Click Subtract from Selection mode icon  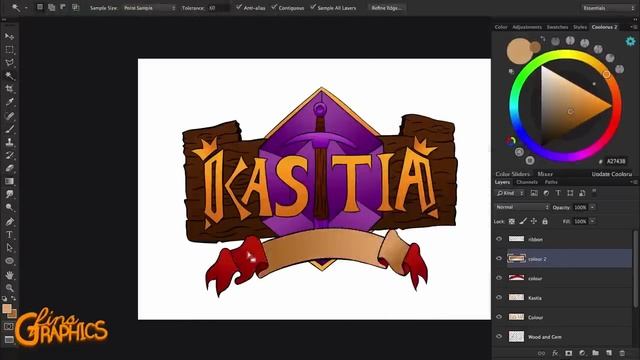click(63, 7)
